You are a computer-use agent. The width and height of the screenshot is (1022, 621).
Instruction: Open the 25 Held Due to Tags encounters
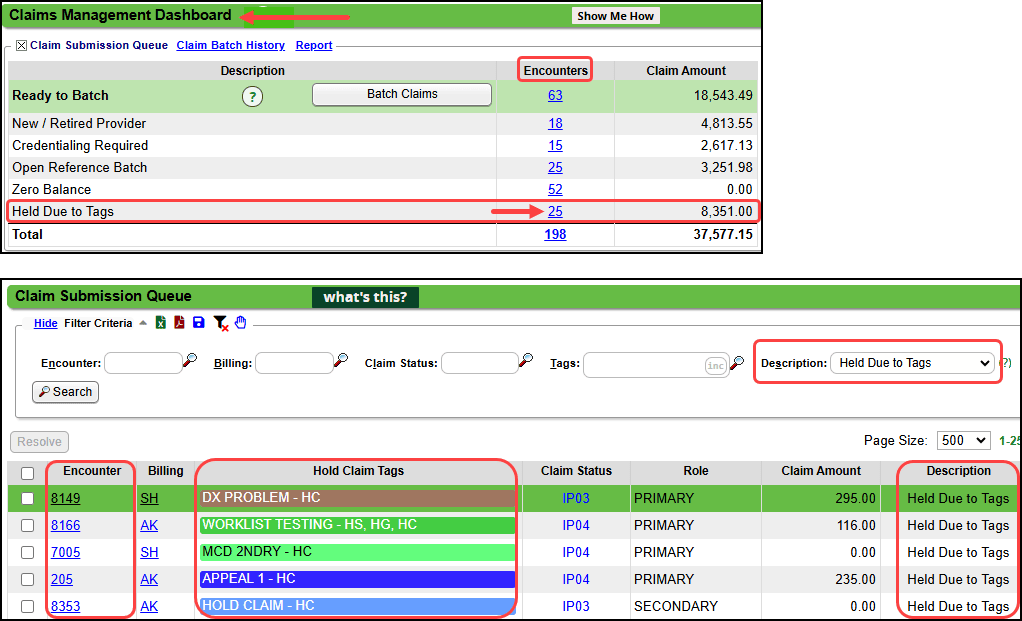point(555,211)
